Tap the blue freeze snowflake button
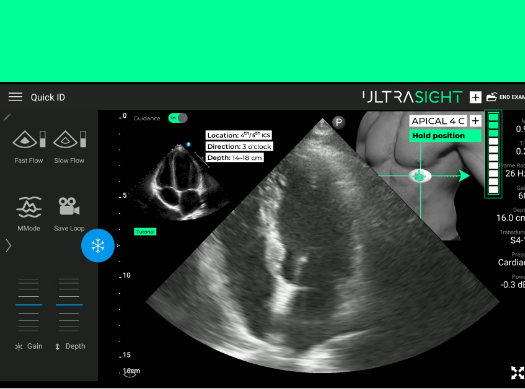Screen dimensions: 525x389 [x=98, y=246]
